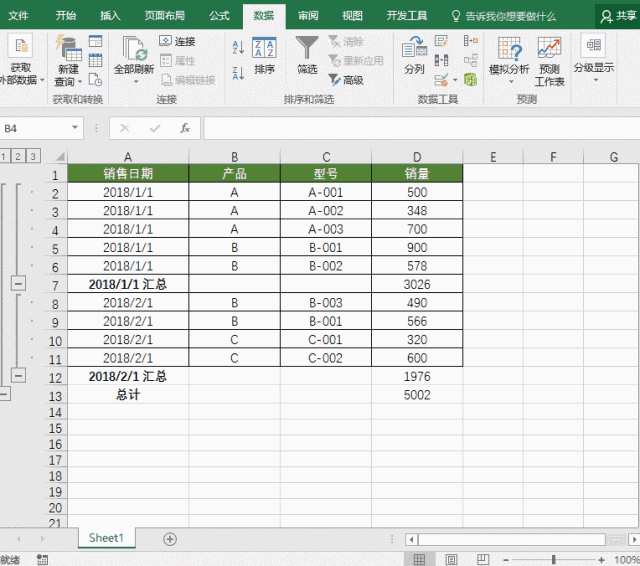This screenshot has width=640, height=566.
Task: Click the 高级 (Advanced) filter button
Action: [x=347, y=80]
